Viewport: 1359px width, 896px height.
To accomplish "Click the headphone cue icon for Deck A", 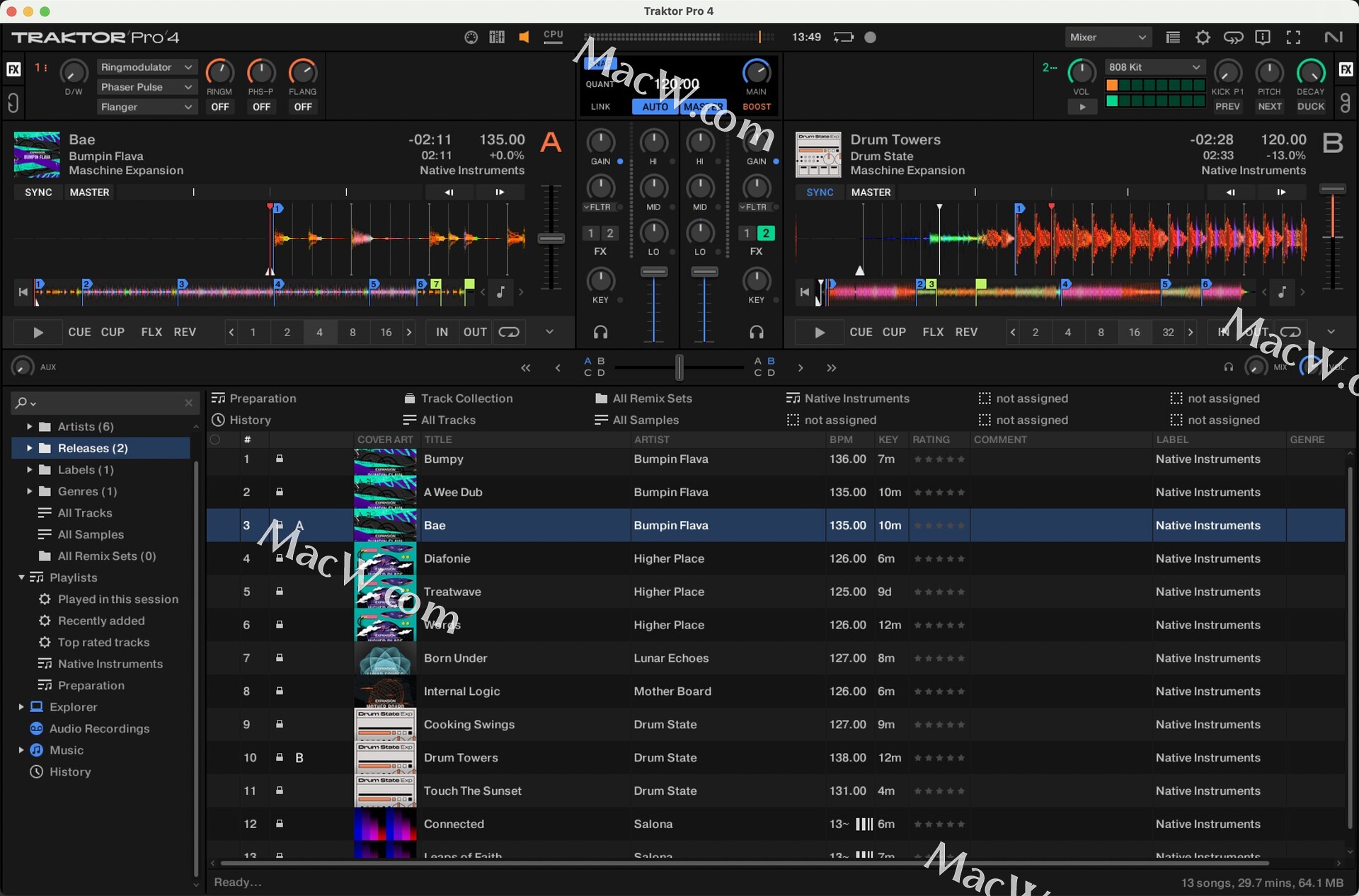I will 600,332.
